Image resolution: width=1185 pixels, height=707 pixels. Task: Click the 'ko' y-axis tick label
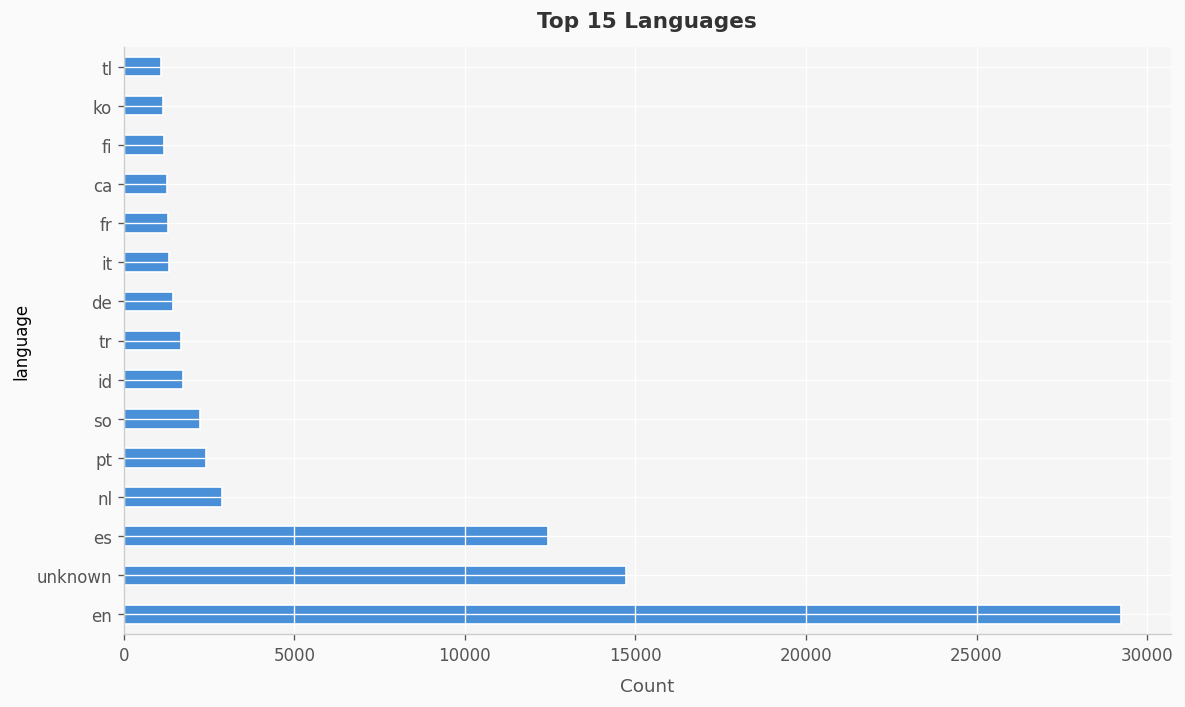click(102, 108)
